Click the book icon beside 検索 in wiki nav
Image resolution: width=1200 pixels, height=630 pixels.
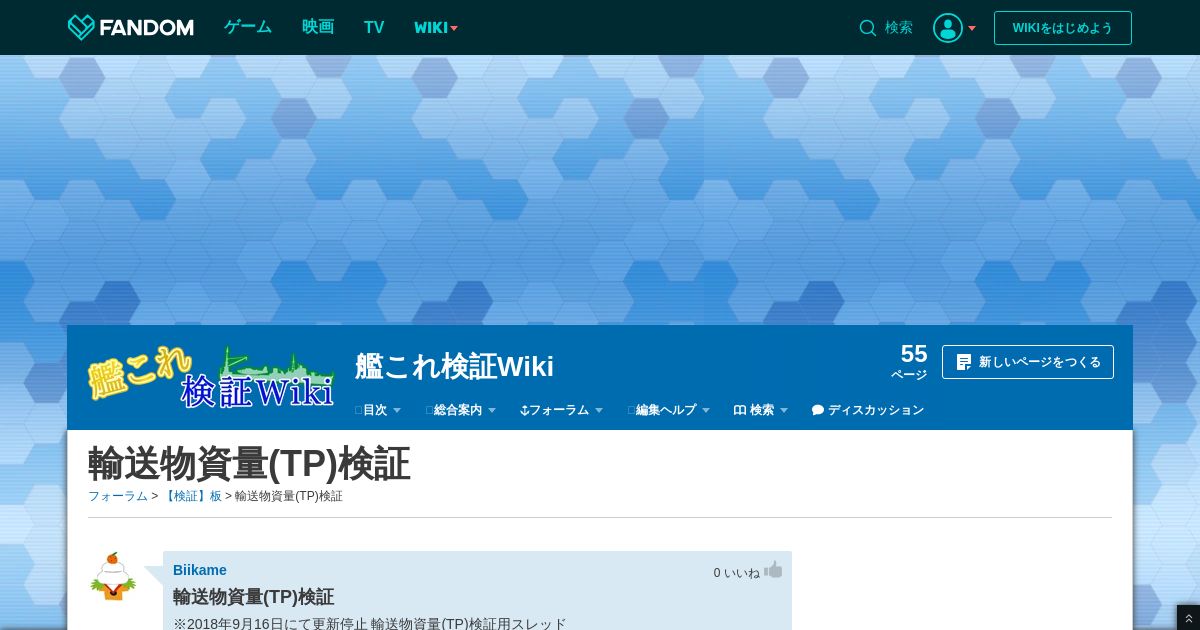(740, 410)
